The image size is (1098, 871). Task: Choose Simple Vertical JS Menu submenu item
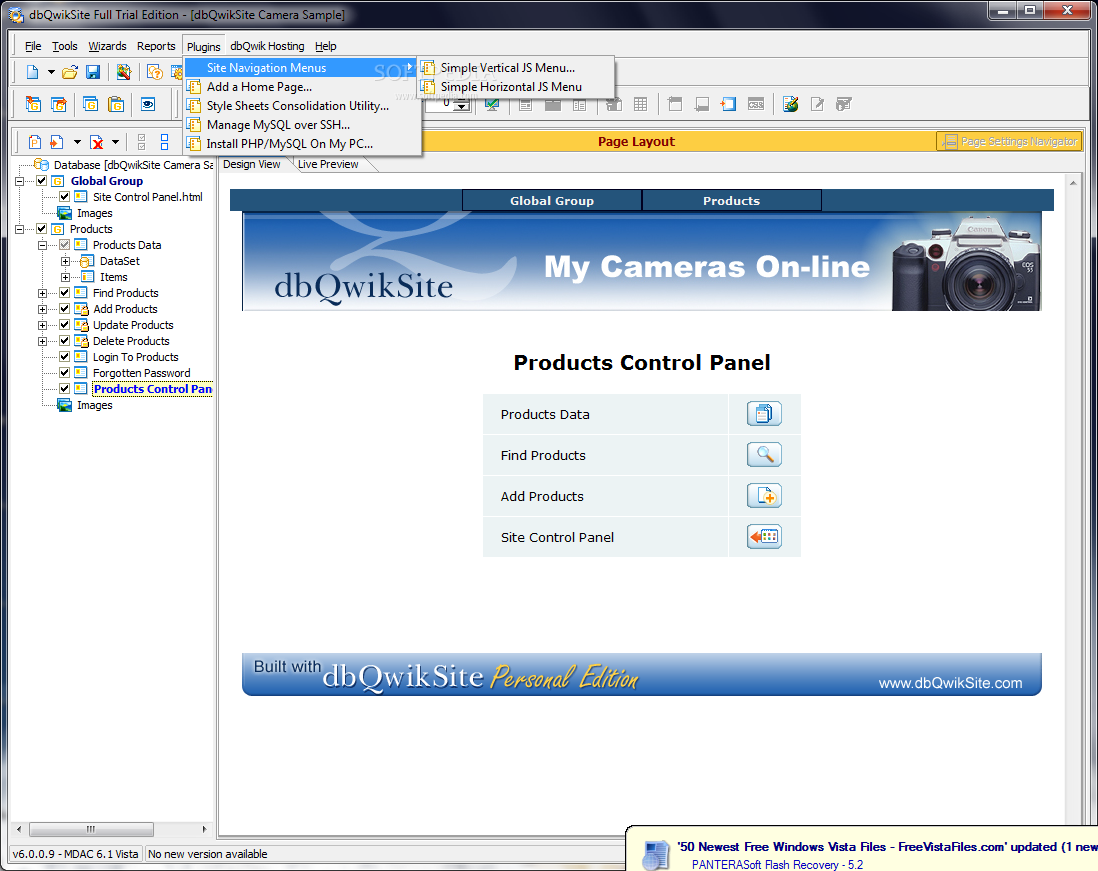pyautogui.click(x=515, y=68)
